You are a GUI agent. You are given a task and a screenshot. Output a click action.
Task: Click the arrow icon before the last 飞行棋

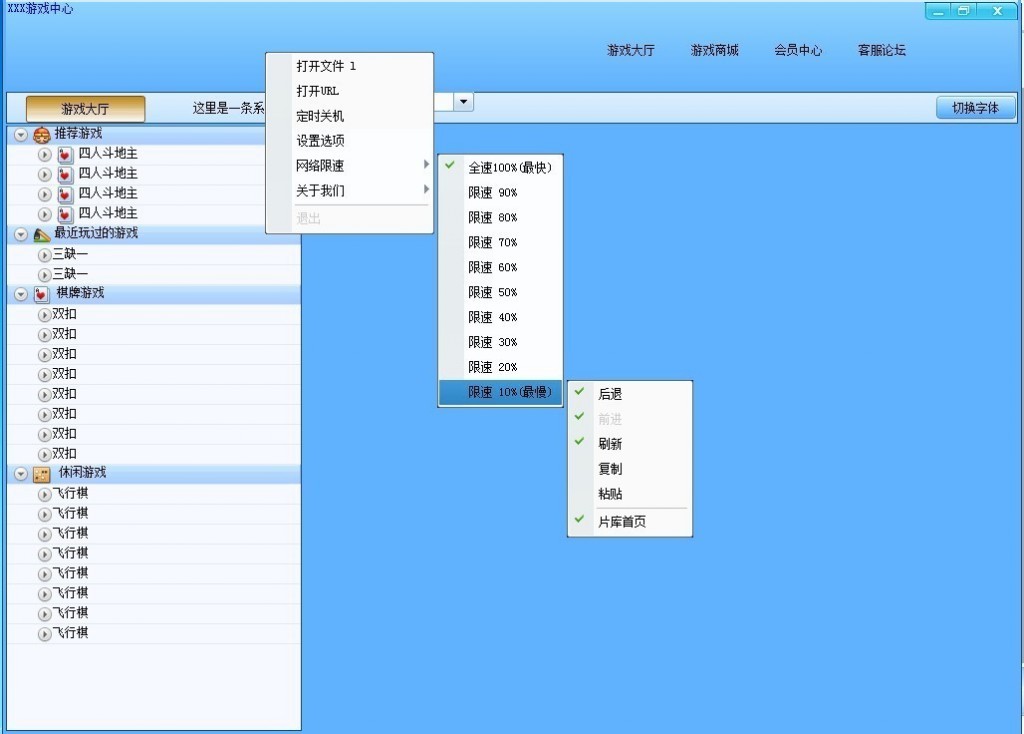[x=44, y=633]
